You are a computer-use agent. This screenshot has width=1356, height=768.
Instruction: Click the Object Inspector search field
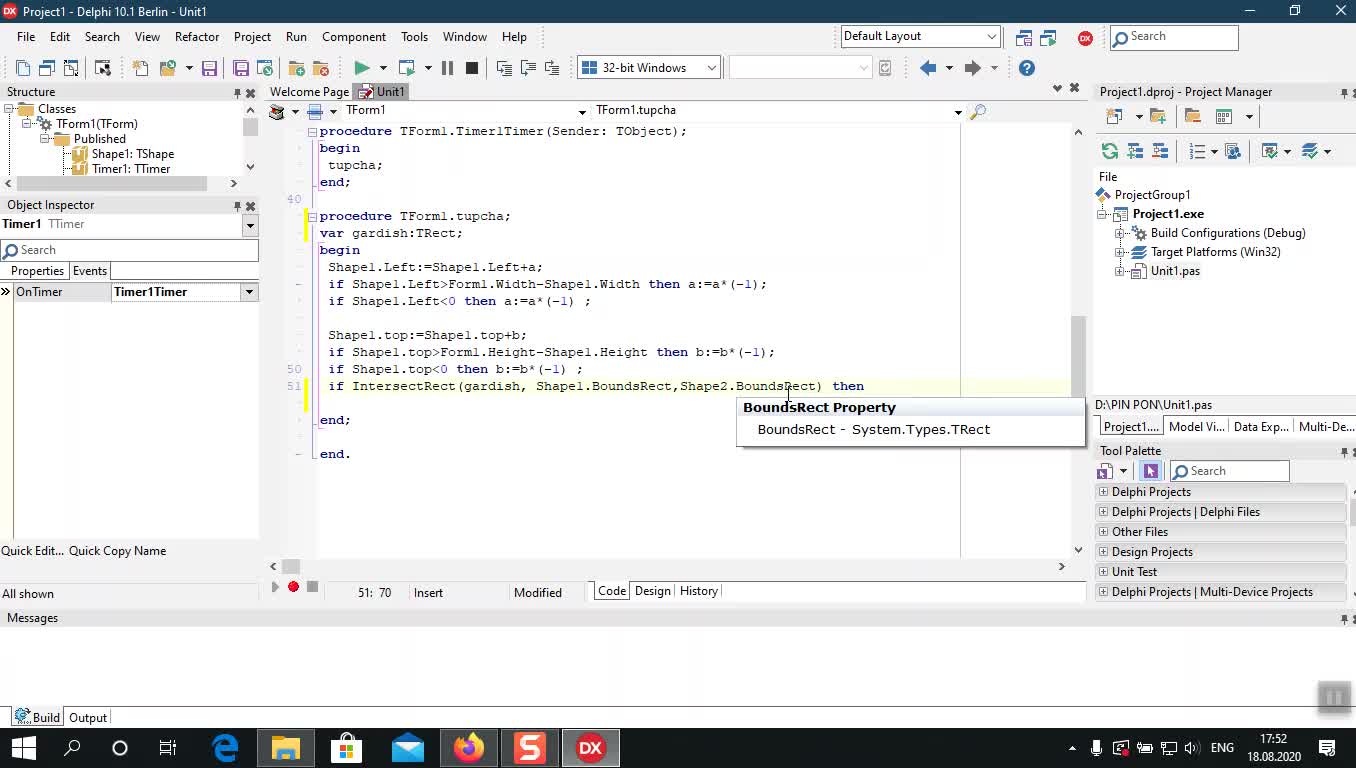pyautogui.click(x=129, y=250)
